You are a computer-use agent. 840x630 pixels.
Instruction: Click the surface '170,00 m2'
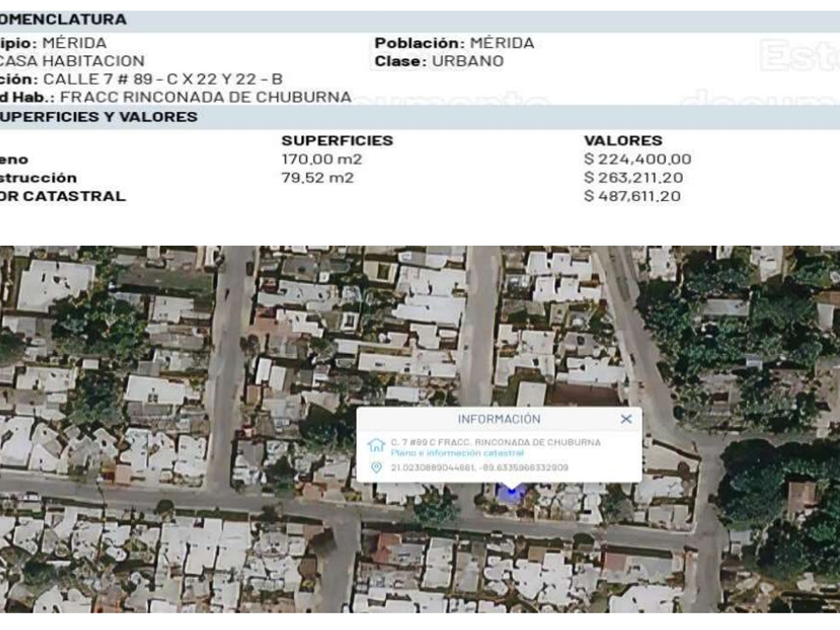(x=322, y=159)
